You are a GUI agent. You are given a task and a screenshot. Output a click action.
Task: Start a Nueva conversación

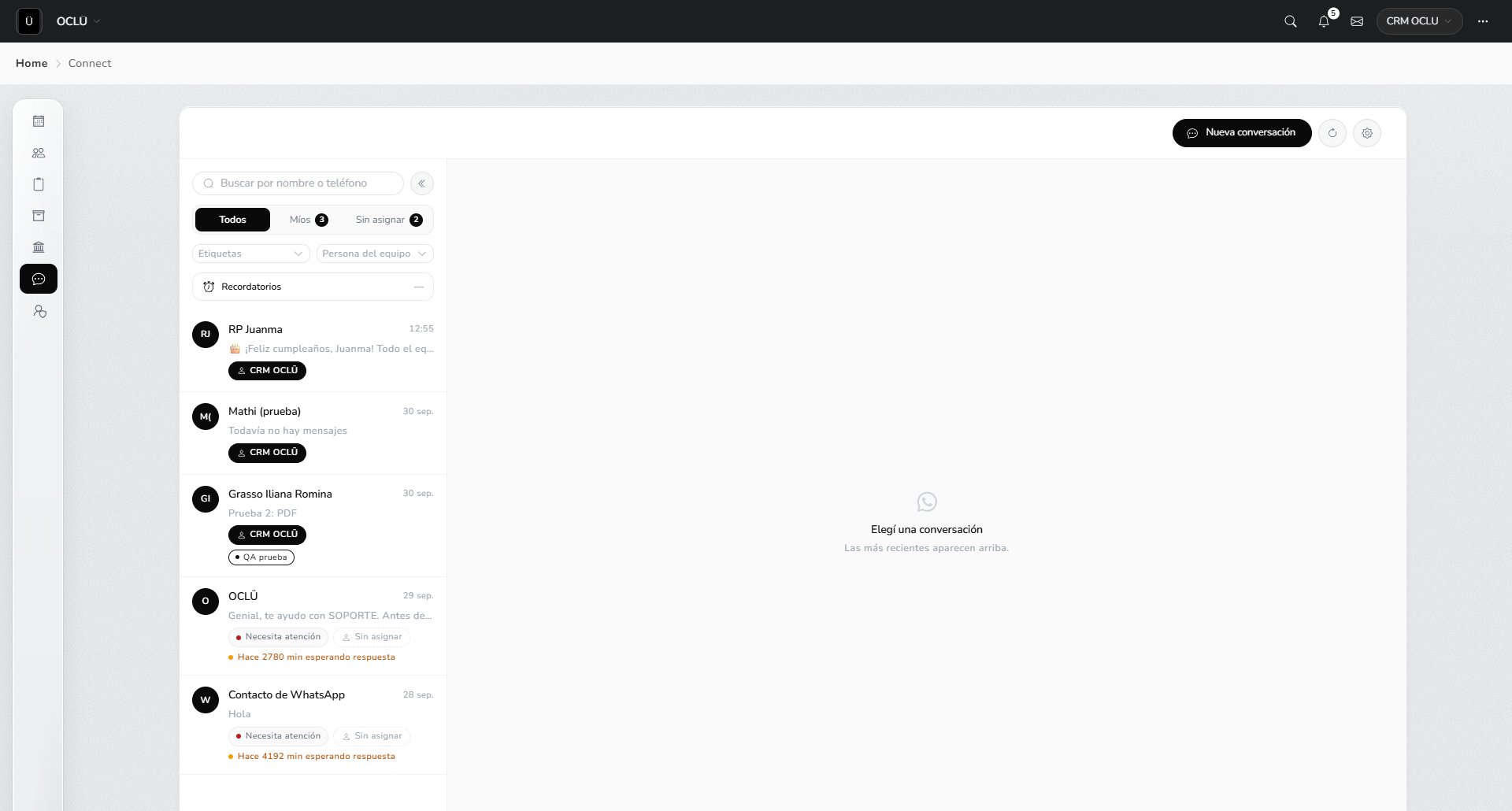click(x=1242, y=133)
